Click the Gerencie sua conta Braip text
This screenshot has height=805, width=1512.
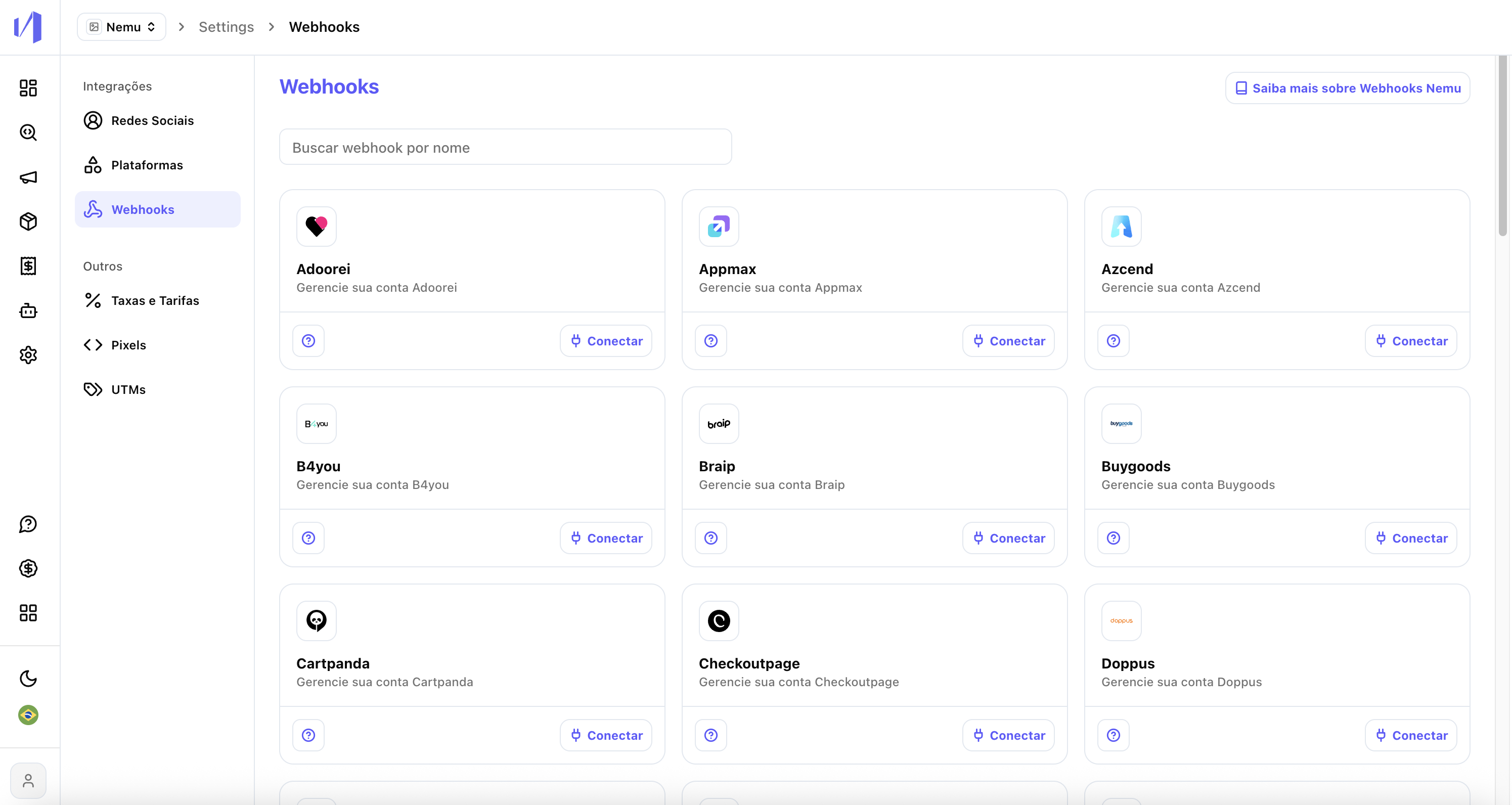772,484
